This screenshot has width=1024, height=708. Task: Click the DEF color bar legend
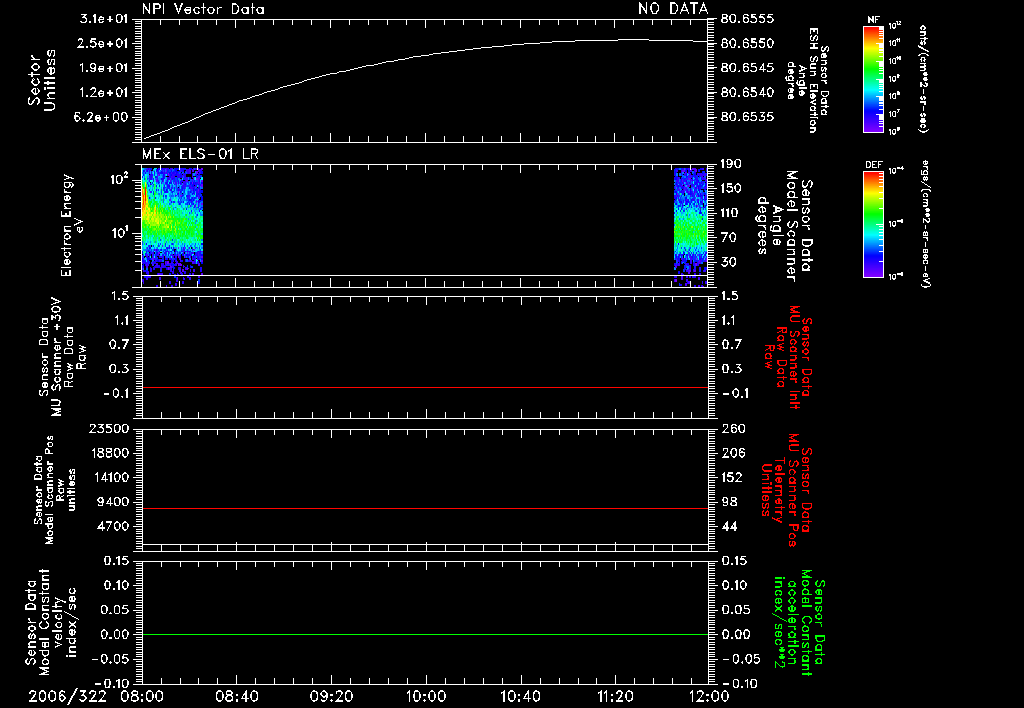tap(873, 224)
